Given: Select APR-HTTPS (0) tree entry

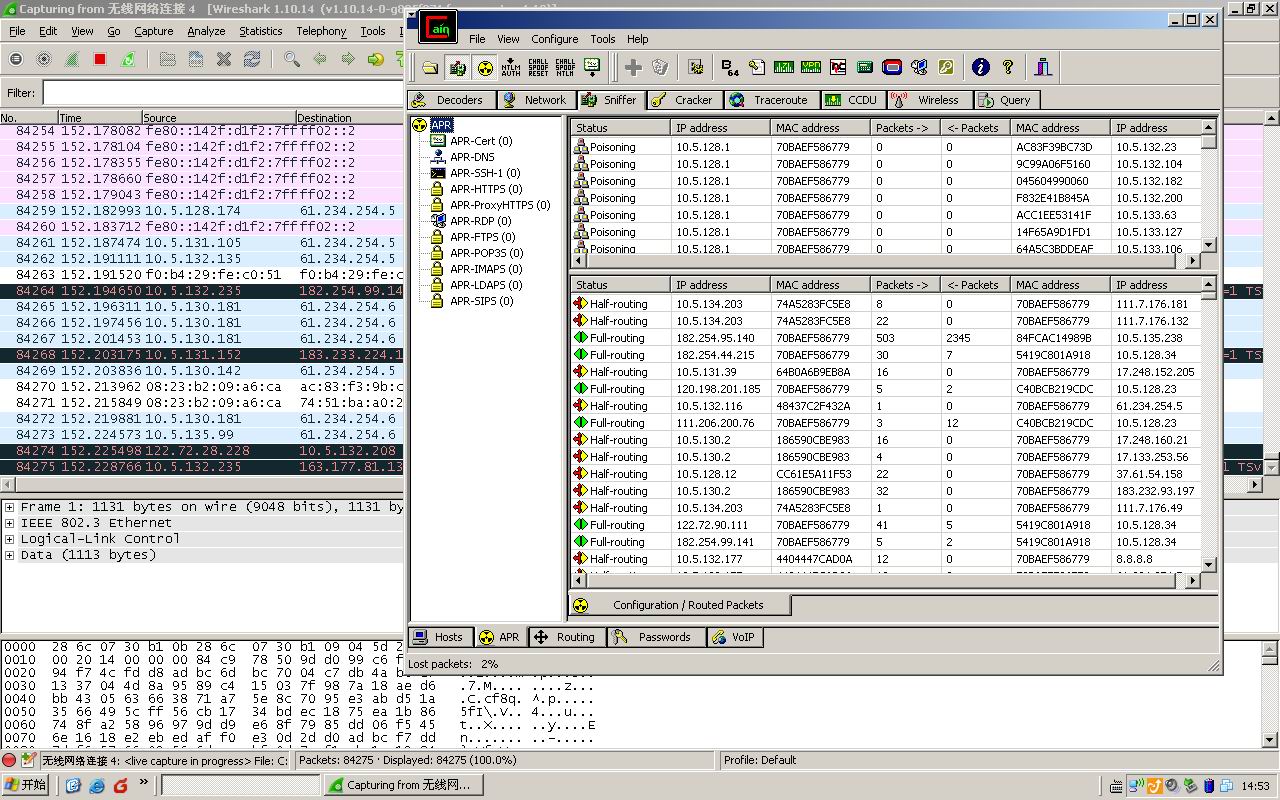Looking at the screenshot, I should pyautogui.click(x=485, y=189).
